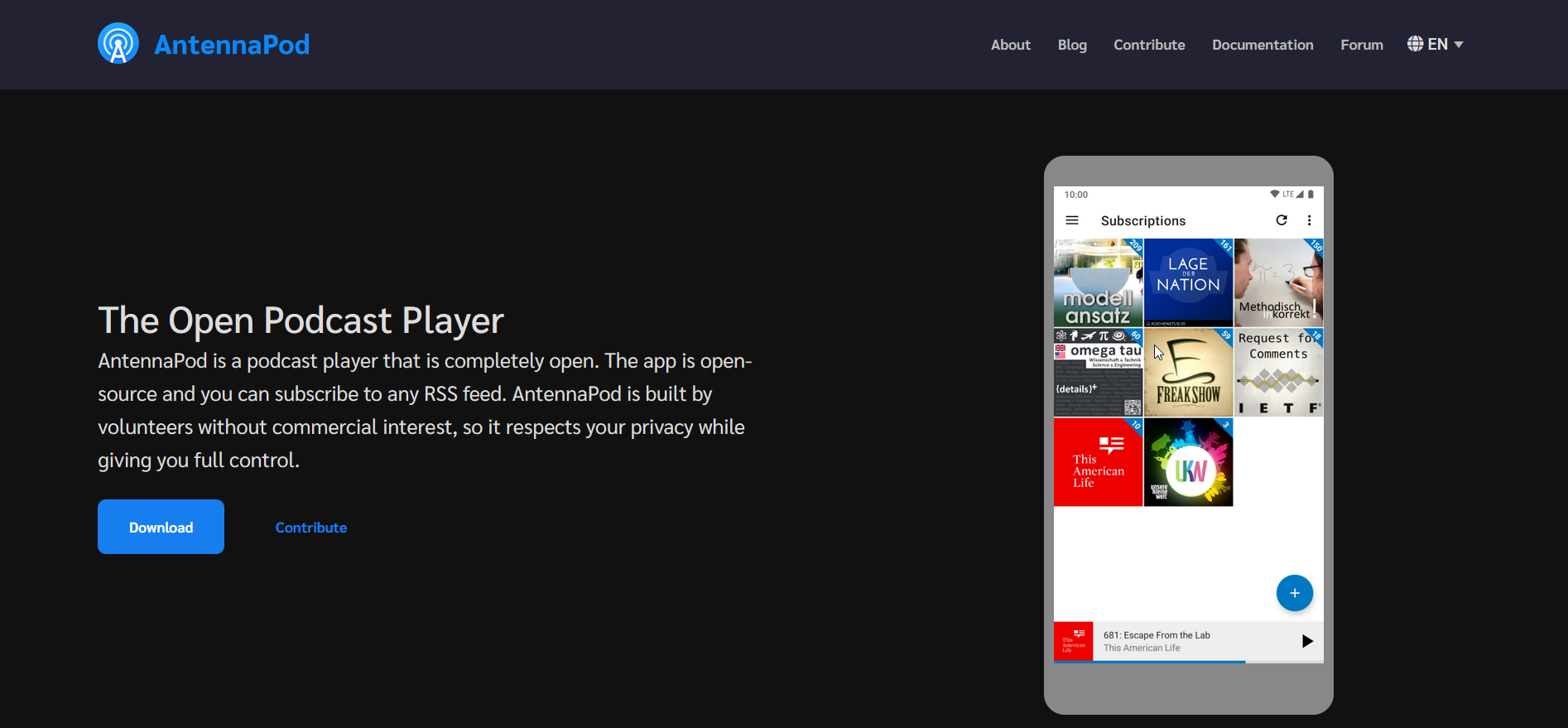Click the play button in mini player

(x=1307, y=641)
